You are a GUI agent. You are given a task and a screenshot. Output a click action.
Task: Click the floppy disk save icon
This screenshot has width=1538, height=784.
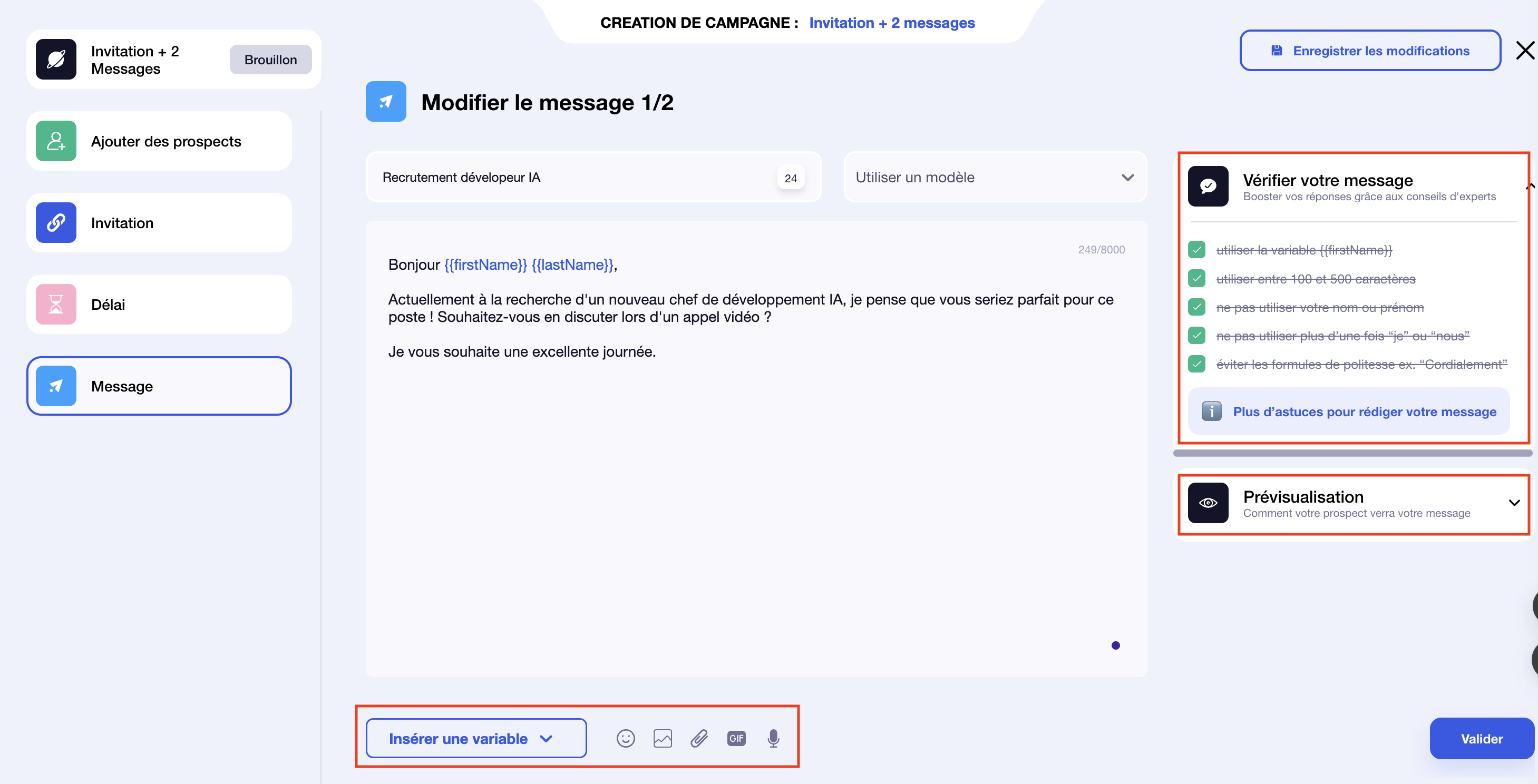tap(1277, 51)
